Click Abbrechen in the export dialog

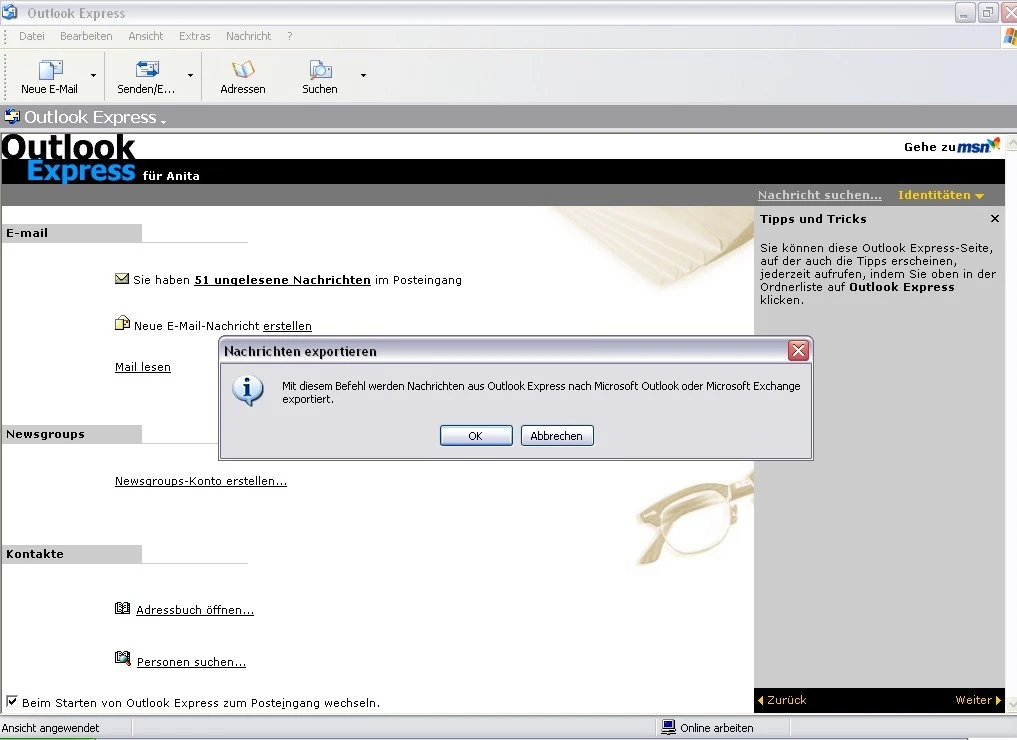557,436
